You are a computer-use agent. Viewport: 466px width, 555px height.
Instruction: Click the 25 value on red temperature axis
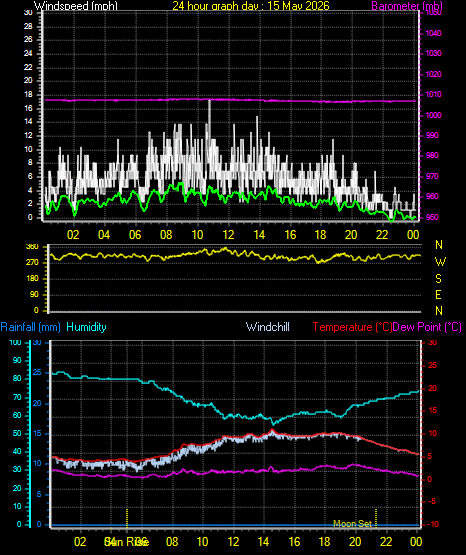click(x=433, y=365)
